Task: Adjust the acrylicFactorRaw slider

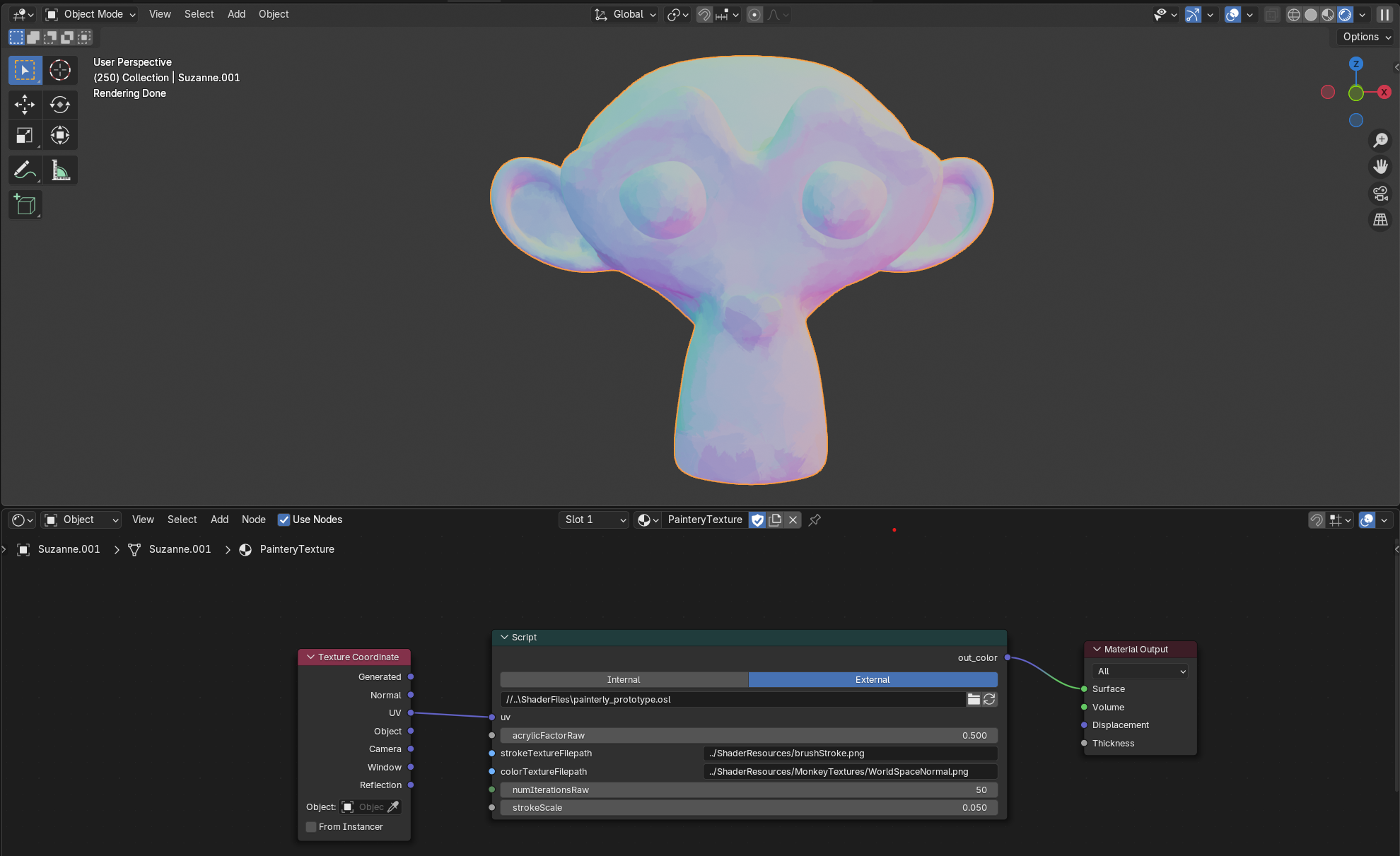Action: tap(749, 736)
